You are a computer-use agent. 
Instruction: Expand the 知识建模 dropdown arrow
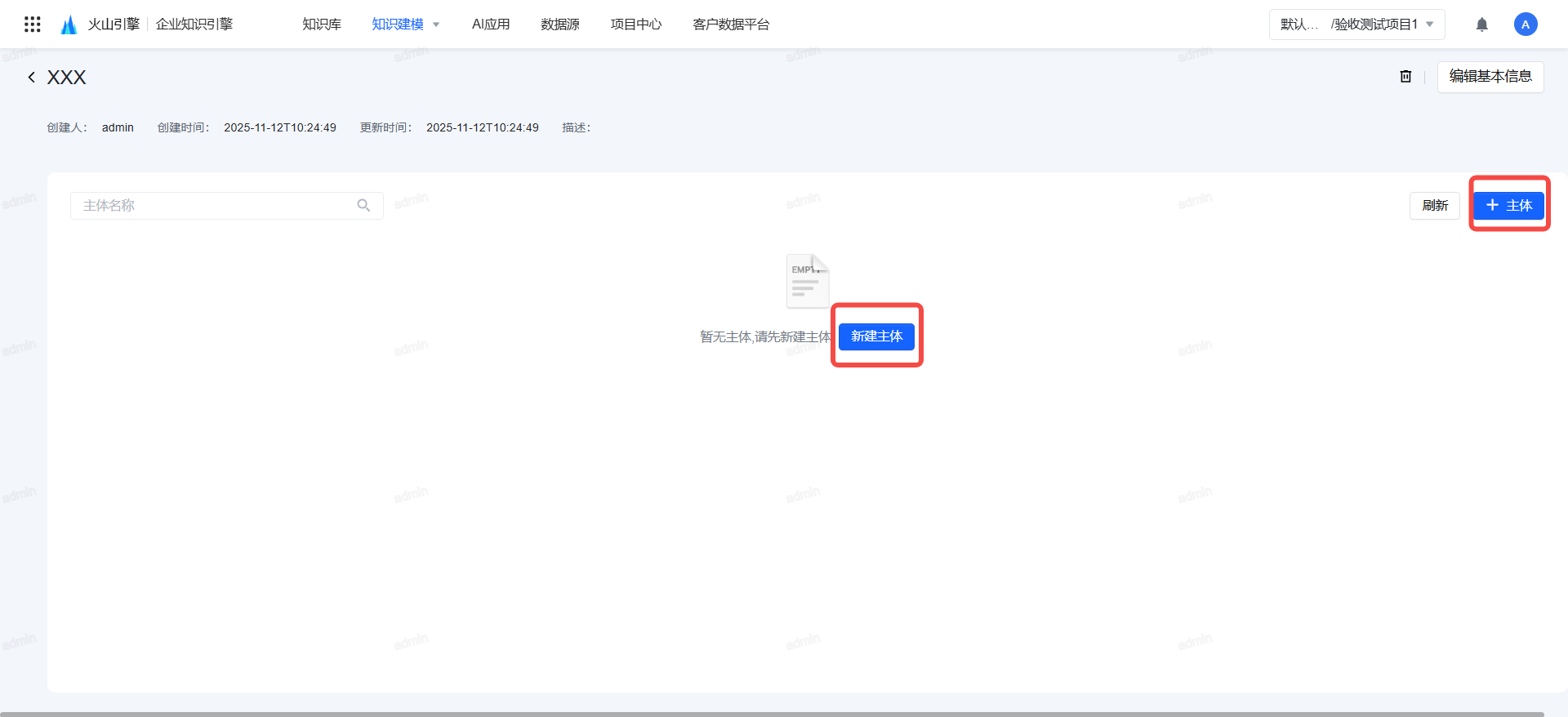click(436, 24)
